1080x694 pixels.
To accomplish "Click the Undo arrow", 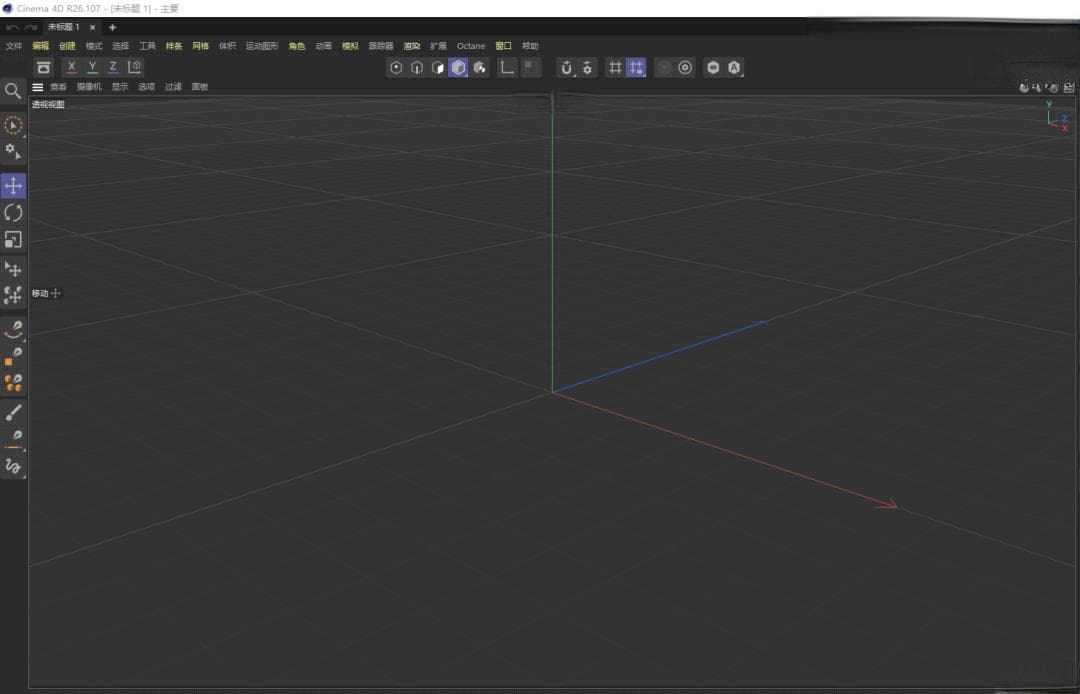I will coord(12,28).
